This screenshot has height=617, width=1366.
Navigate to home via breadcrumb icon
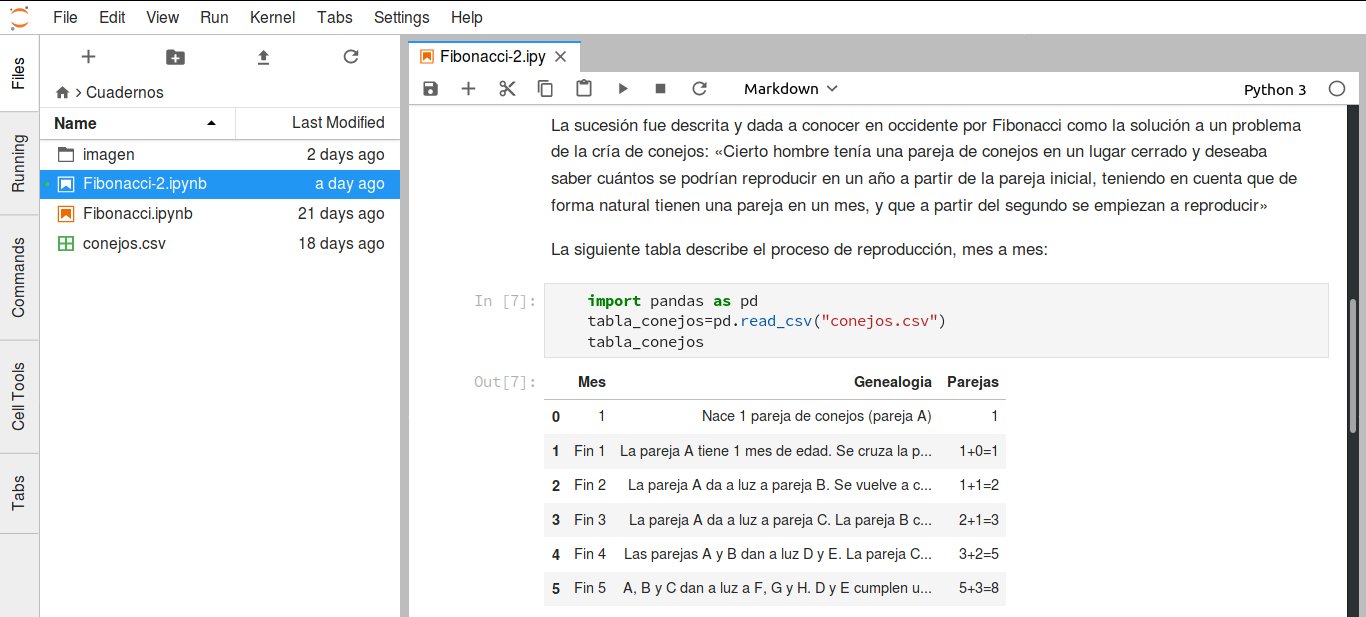pyautogui.click(x=62, y=92)
